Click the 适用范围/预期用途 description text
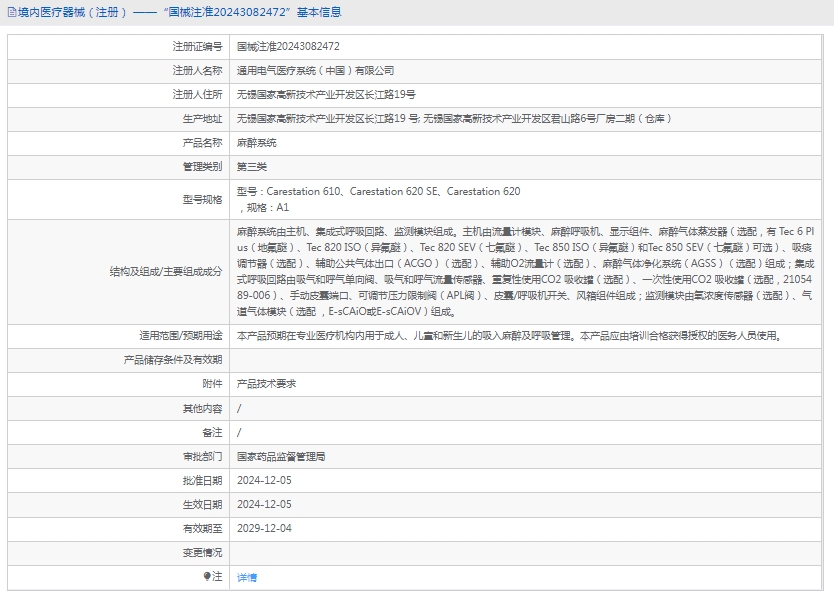Image resolution: width=834 pixels, height=597 pixels. (508, 336)
